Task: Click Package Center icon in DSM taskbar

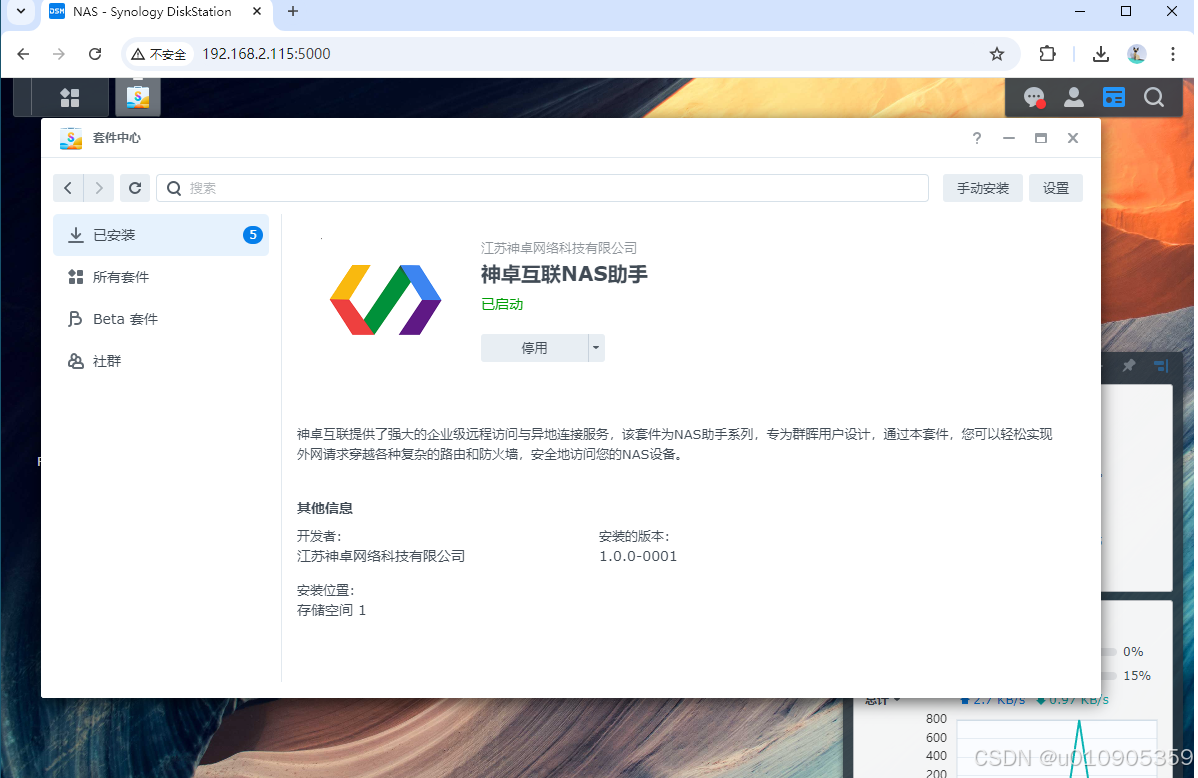Action: 138,96
